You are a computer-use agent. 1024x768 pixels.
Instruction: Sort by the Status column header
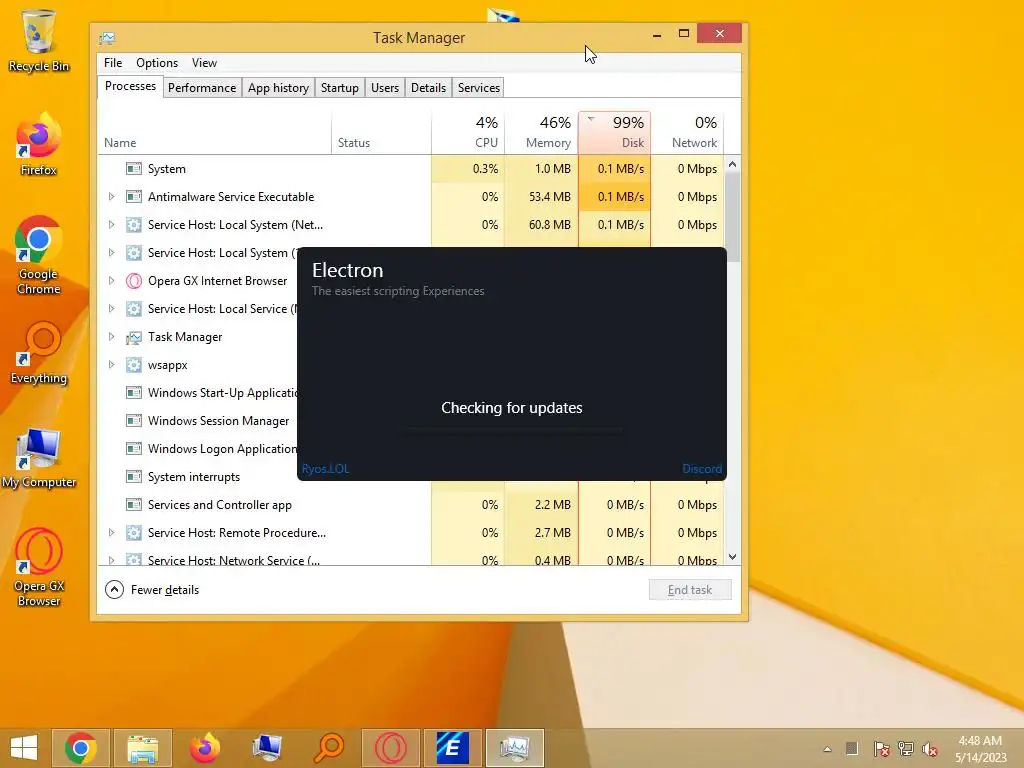tap(381, 133)
